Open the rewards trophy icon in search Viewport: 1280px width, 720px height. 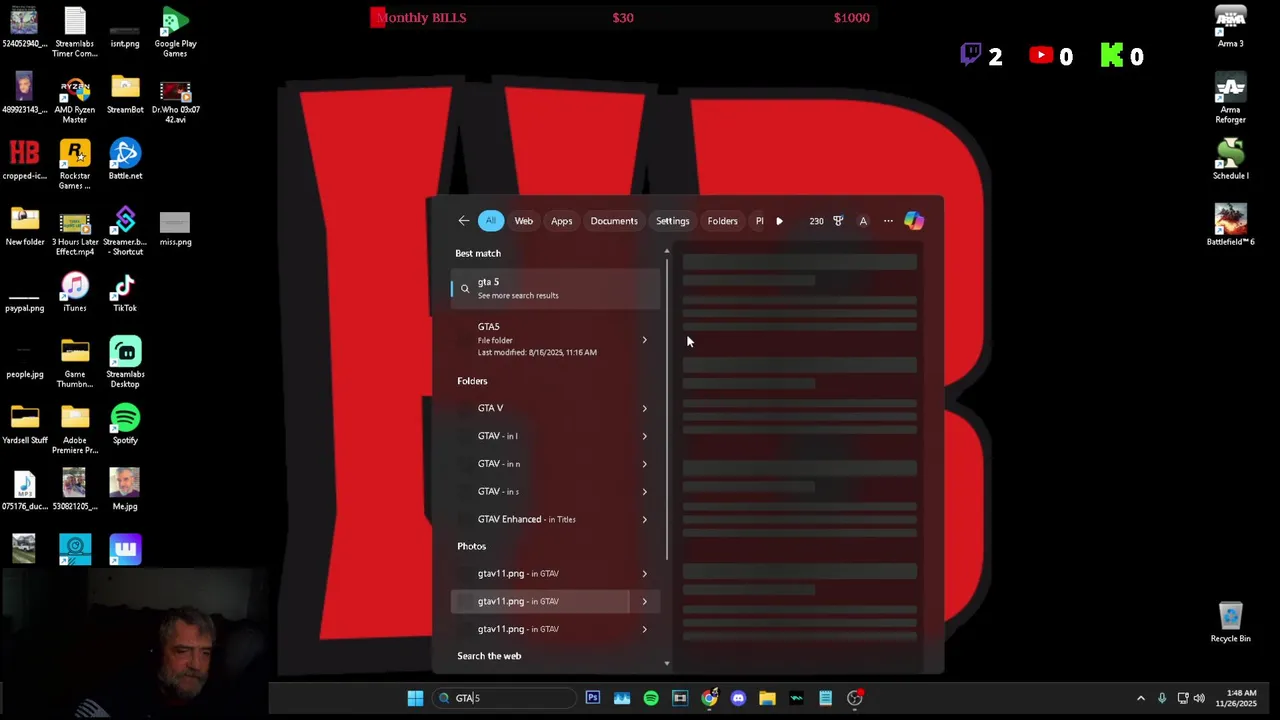(x=838, y=221)
